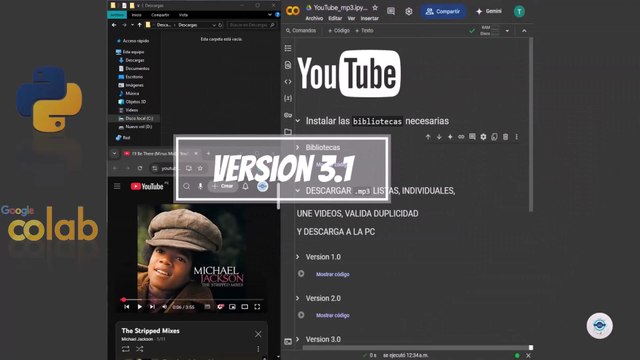Image resolution: width=640 pixels, height=360 pixels.
Task: Open Editar menu in Colab
Action: click(335, 18)
